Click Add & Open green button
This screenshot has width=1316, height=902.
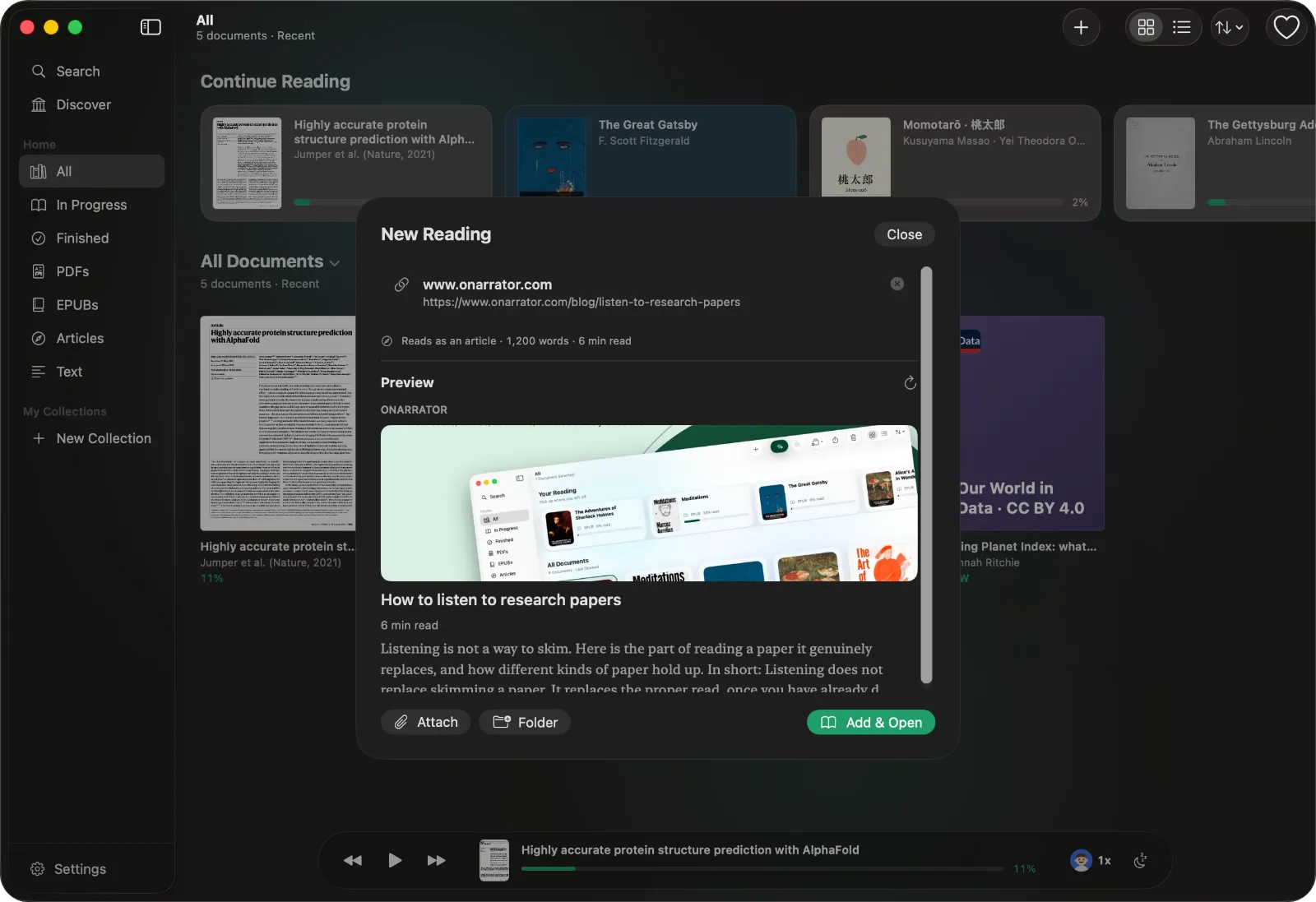(871, 722)
